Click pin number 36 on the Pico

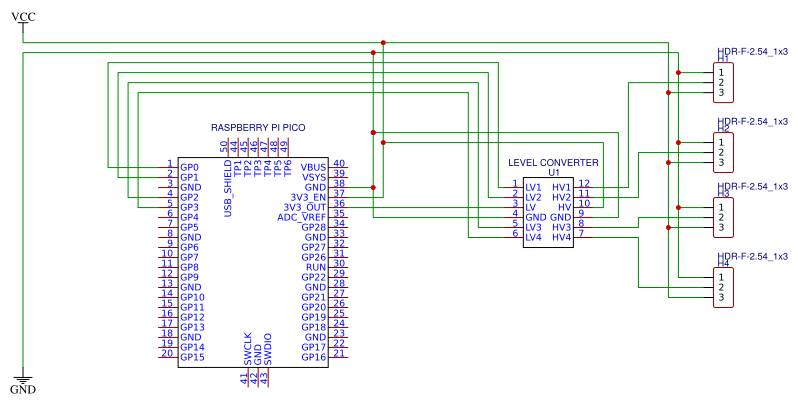click(x=339, y=204)
